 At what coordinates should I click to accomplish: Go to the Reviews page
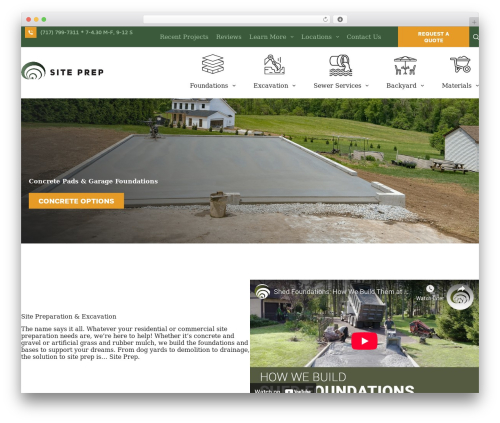click(229, 37)
